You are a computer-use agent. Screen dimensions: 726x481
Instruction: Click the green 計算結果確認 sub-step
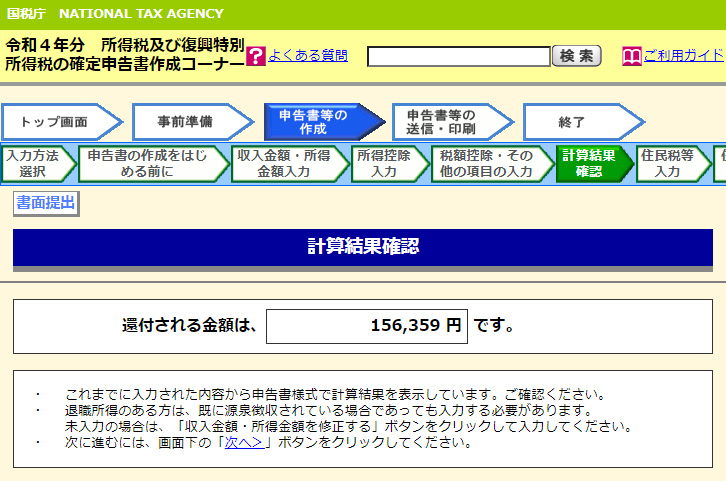point(590,164)
